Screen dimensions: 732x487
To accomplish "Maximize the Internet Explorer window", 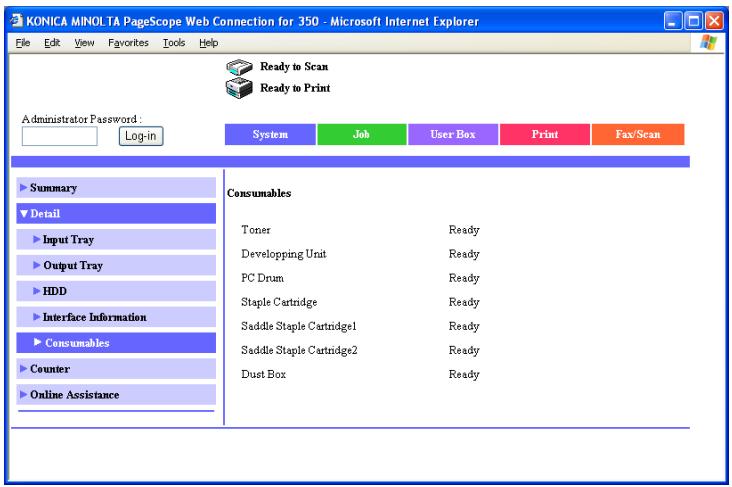I will 694,21.
